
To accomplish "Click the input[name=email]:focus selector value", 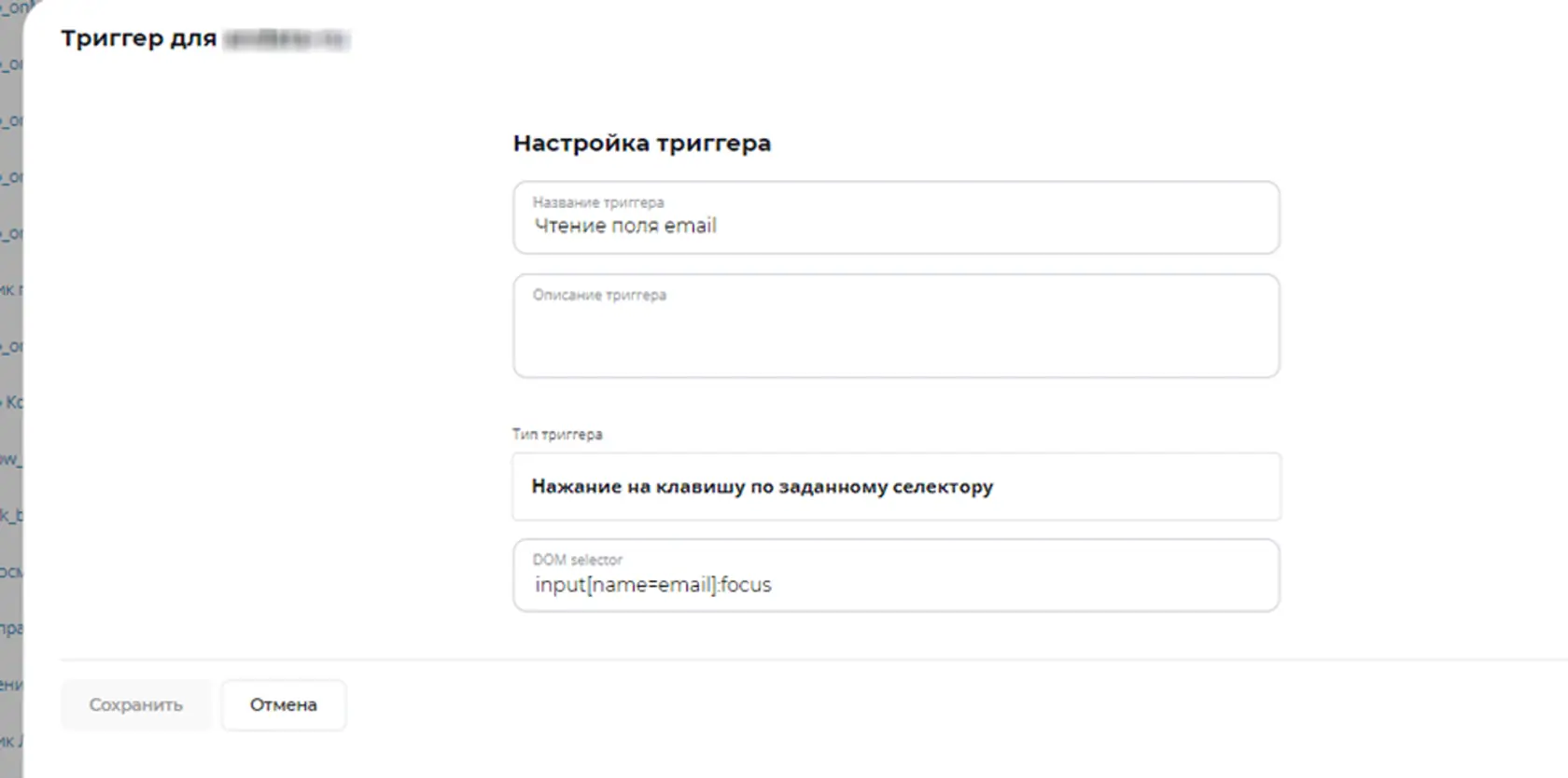I will click(653, 585).
